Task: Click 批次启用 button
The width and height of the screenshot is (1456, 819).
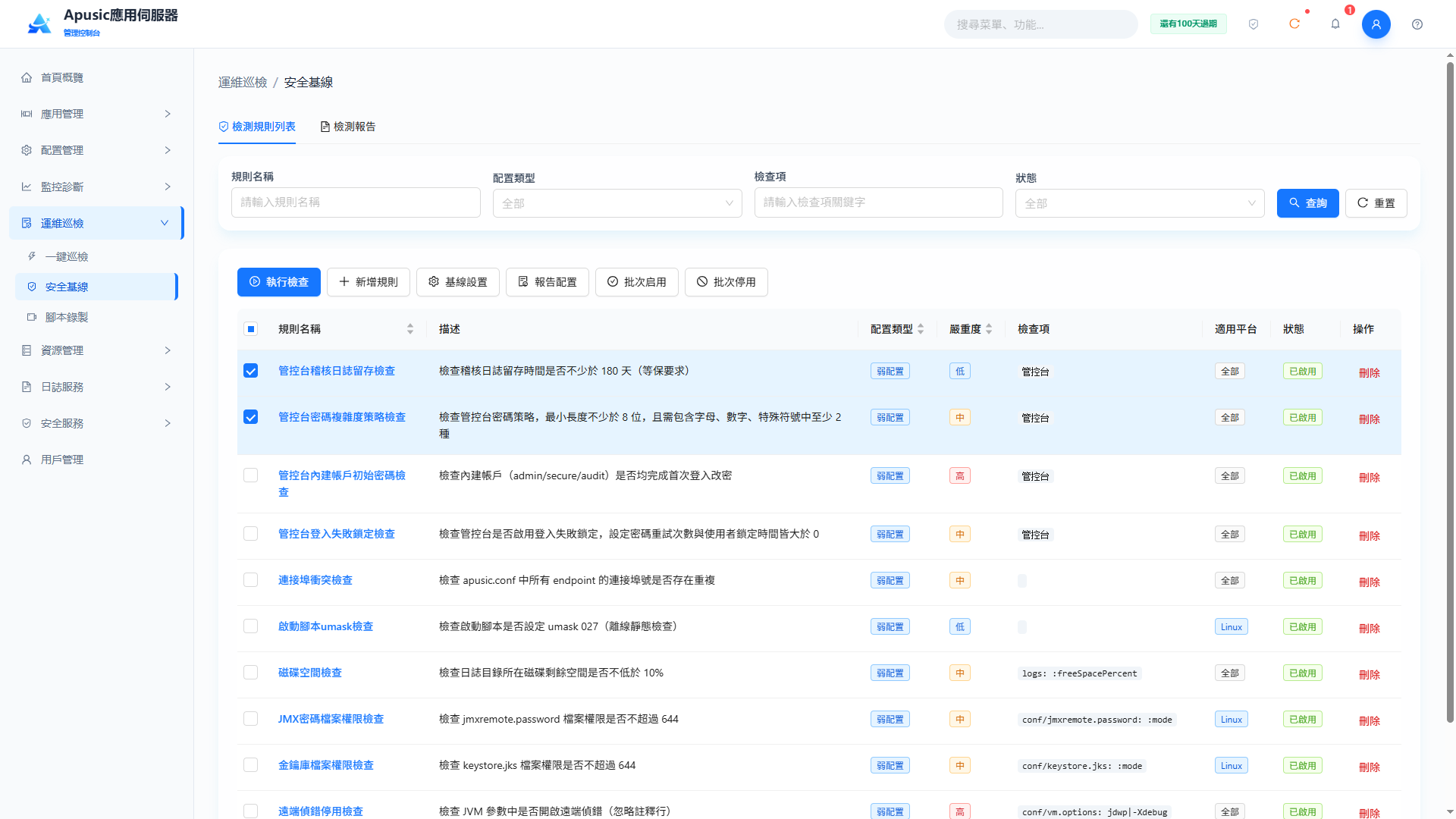Action: (x=637, y=282)
